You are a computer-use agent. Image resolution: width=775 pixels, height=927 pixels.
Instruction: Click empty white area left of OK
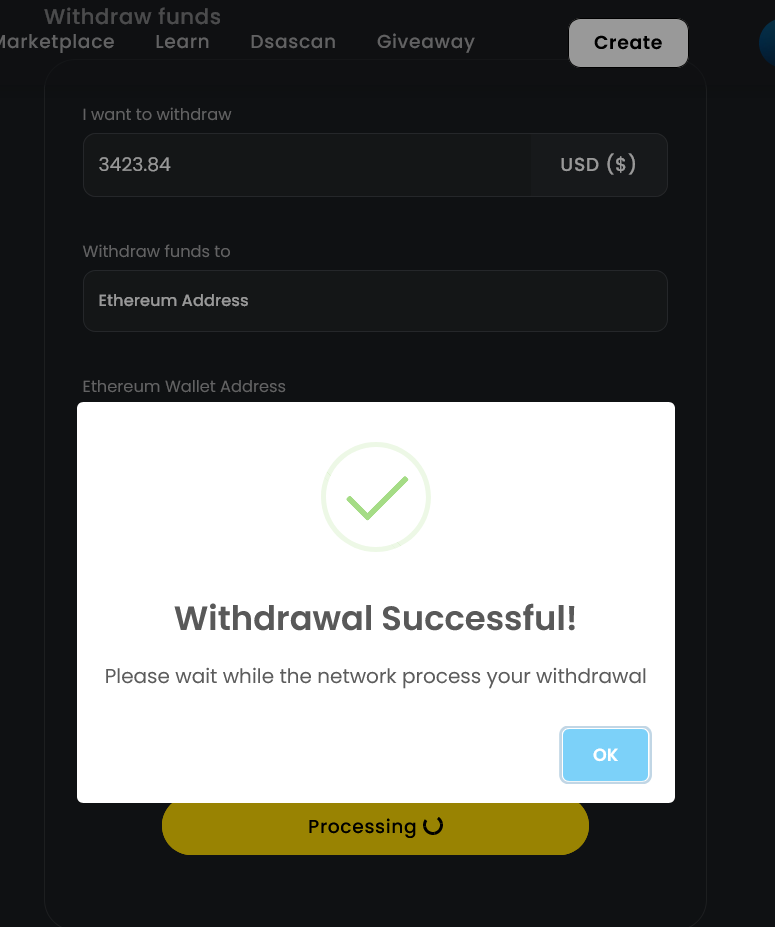[x=319, y=755]
